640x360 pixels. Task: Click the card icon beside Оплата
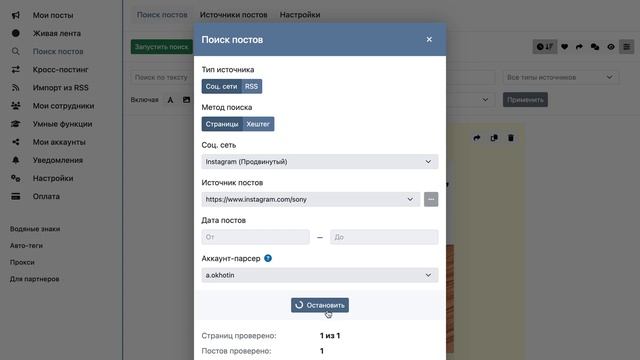pyautogui.click(x=16, y=196)
